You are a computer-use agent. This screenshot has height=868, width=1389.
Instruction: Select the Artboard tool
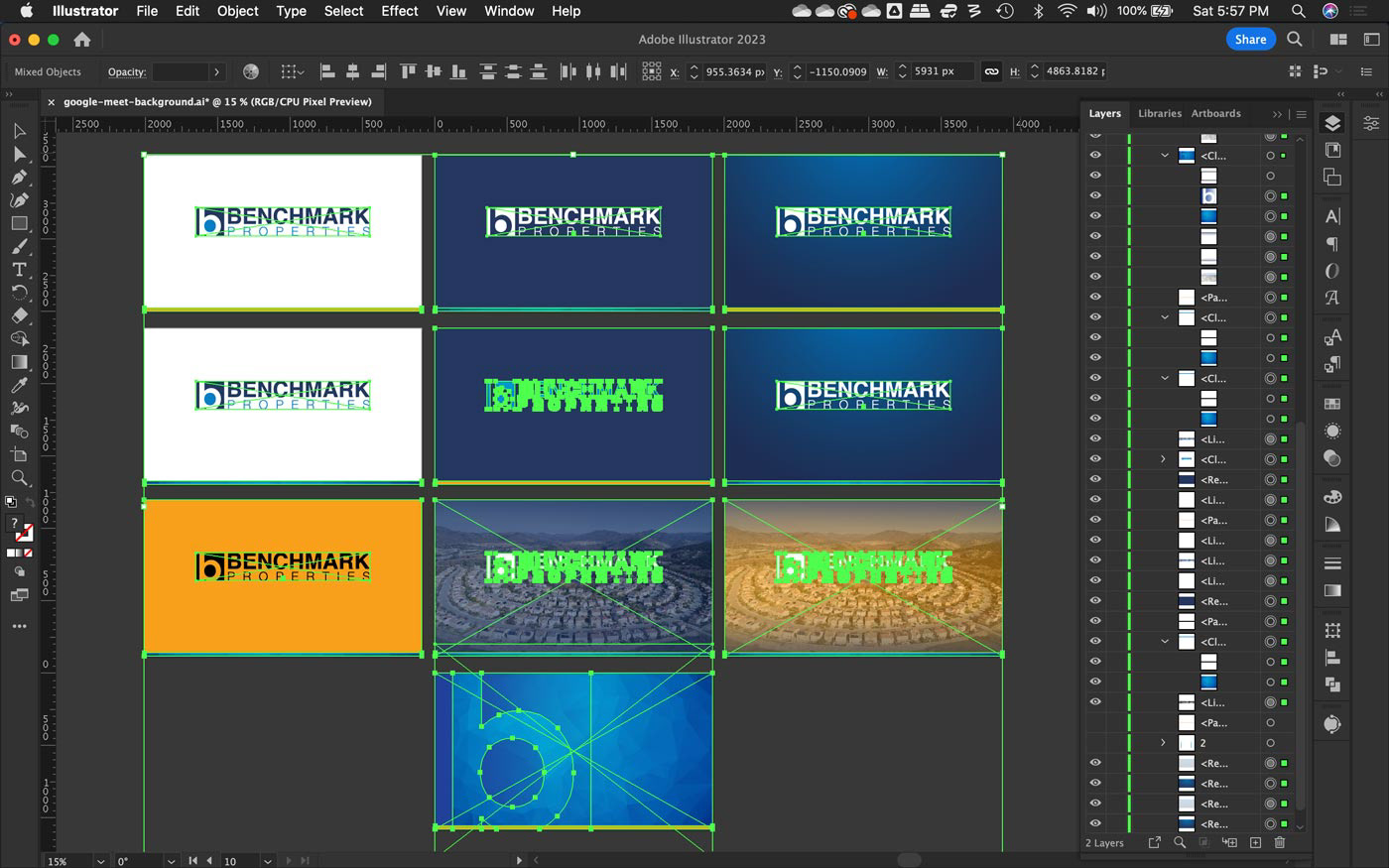pyautogui.click(x=19, y=454)
